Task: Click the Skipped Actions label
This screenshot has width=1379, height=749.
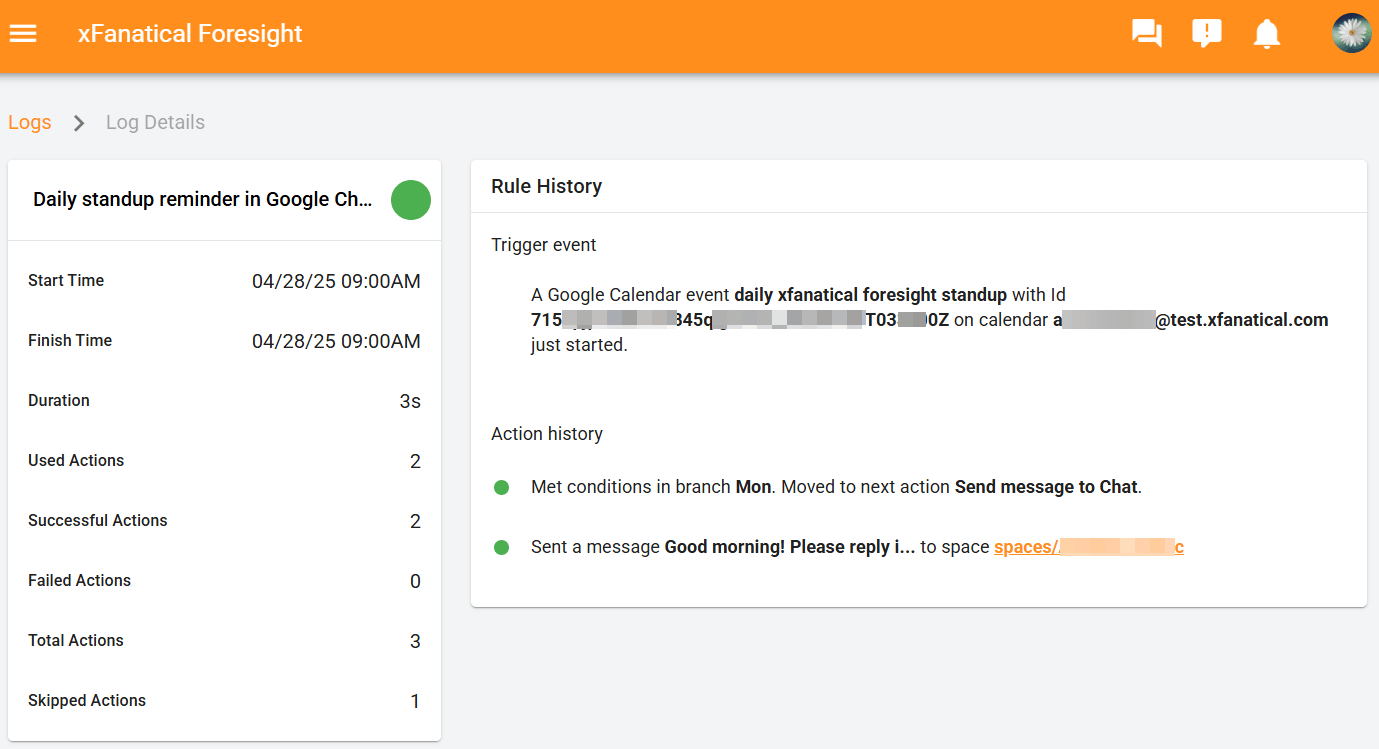Action: 87,701
